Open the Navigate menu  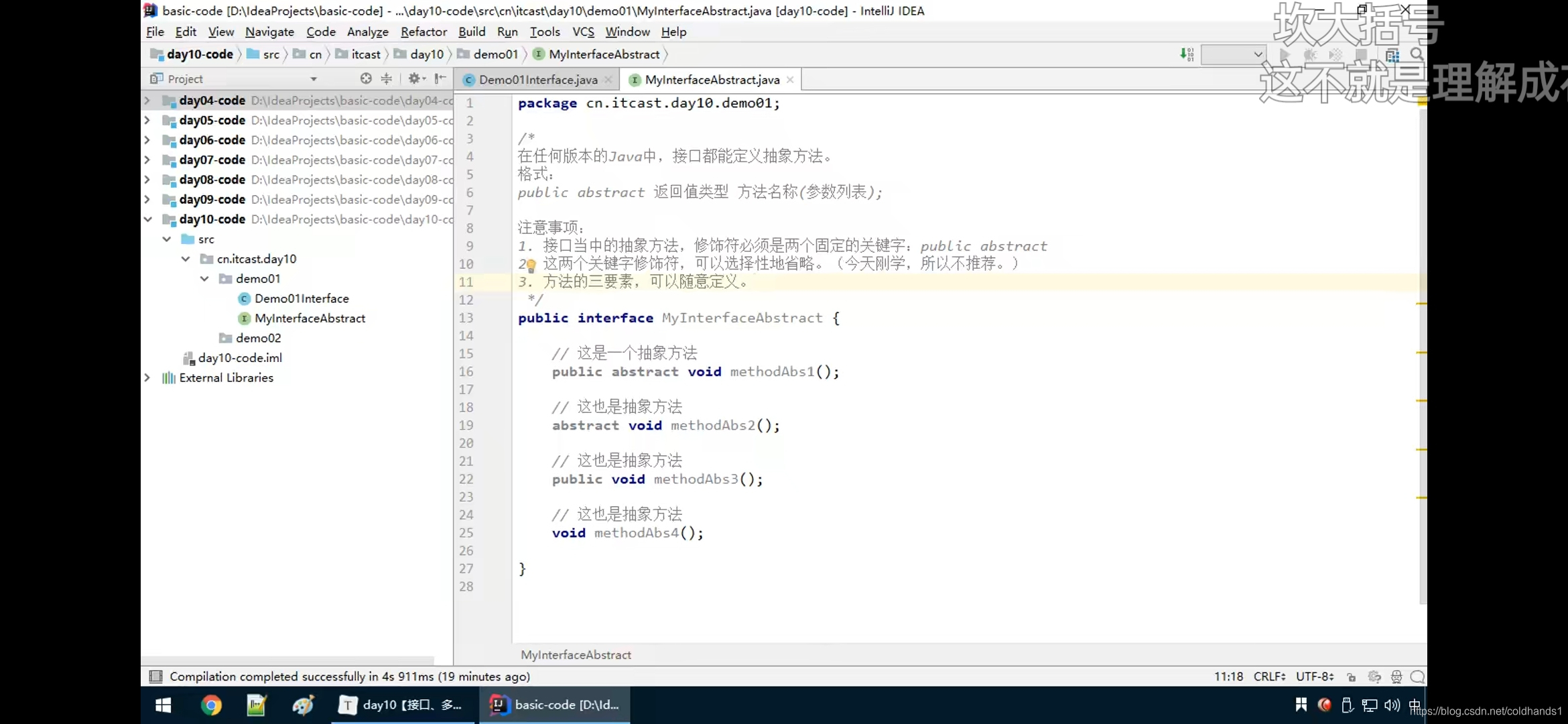pos(269,31)
